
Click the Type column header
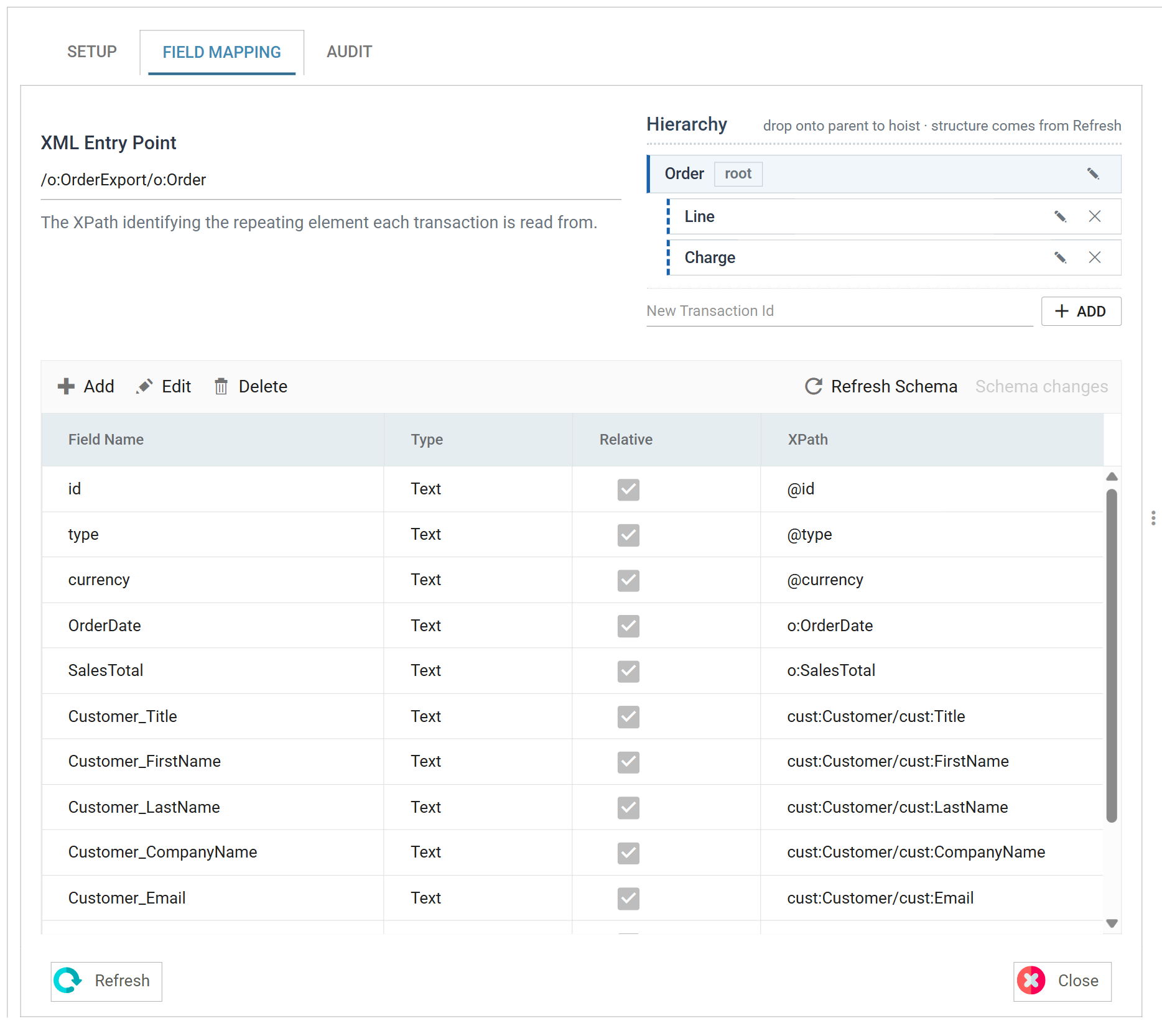[478, 440]
